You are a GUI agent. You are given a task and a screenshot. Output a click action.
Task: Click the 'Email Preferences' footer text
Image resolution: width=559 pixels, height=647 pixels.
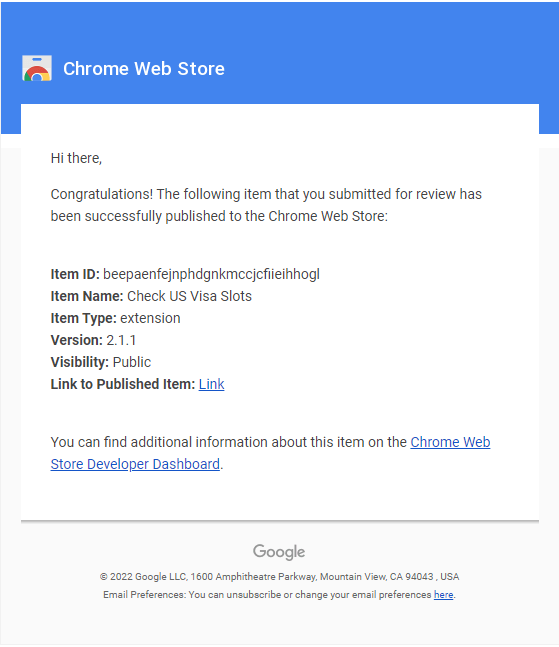145,595
